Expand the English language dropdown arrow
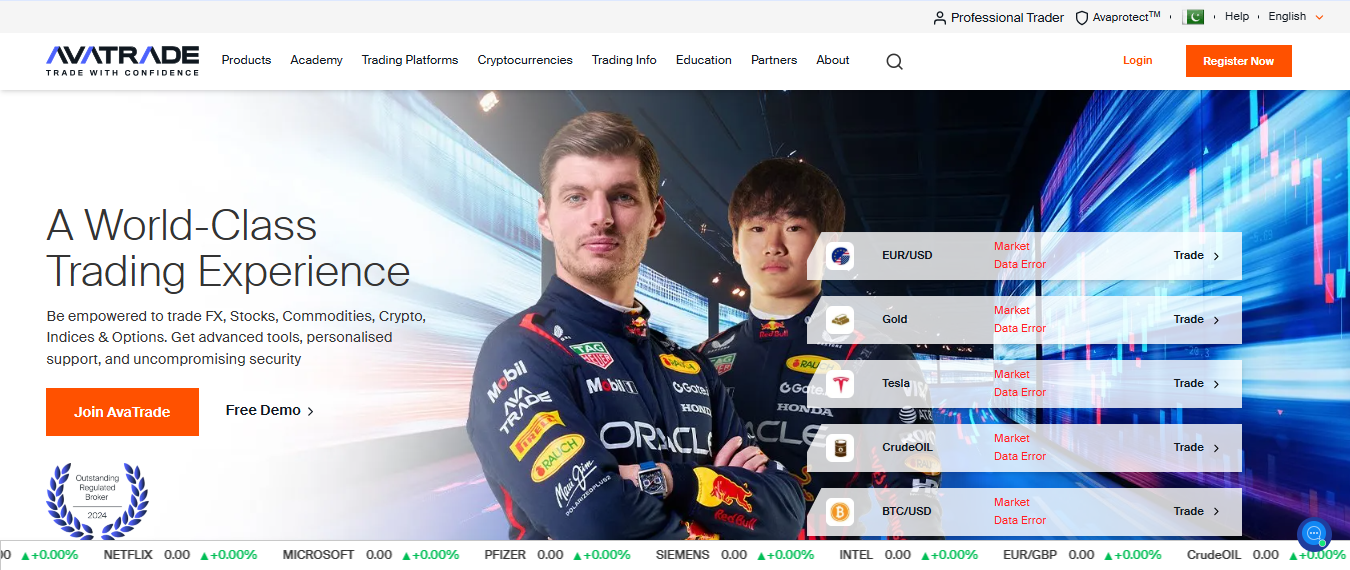 point(1319,18)
